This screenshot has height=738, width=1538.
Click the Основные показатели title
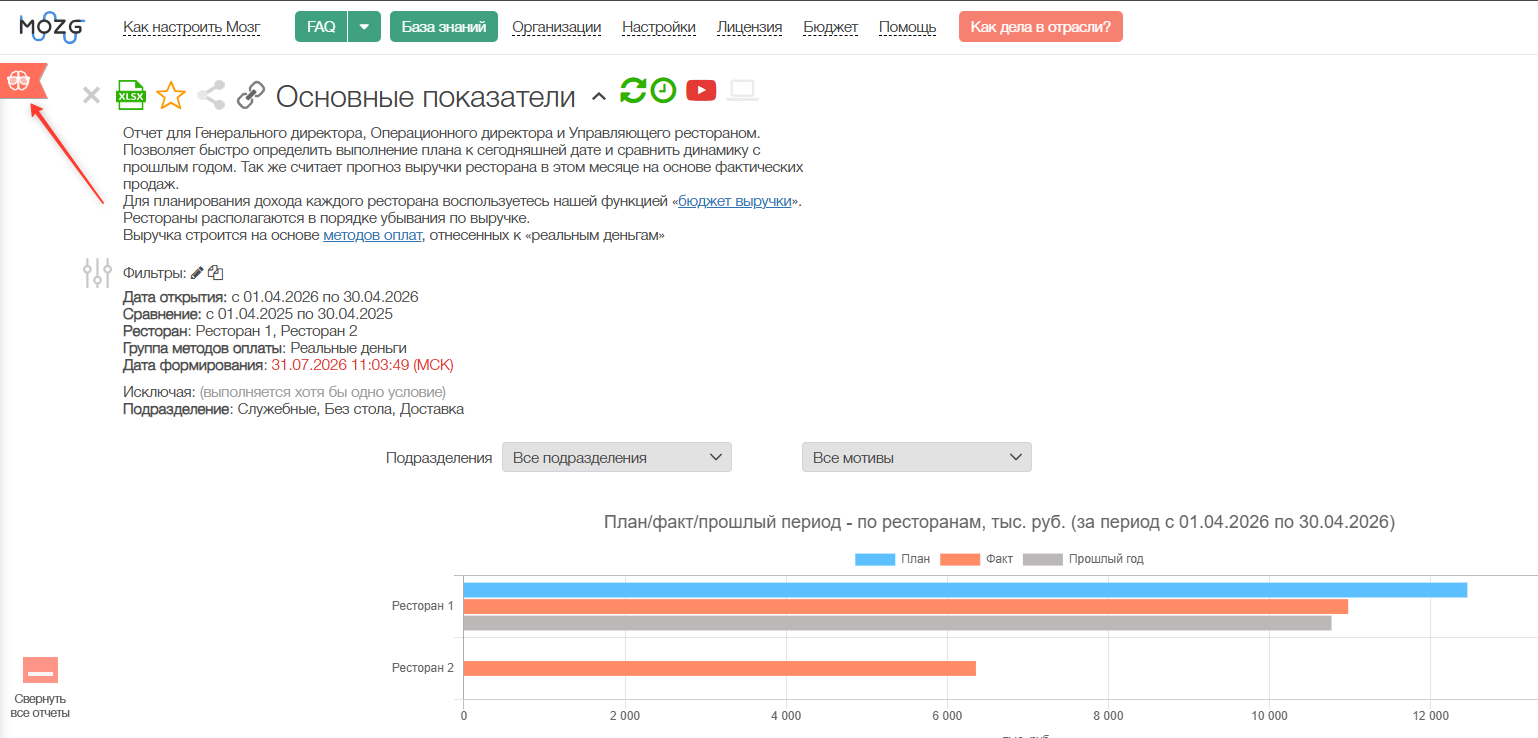click(x=426, y=97)
